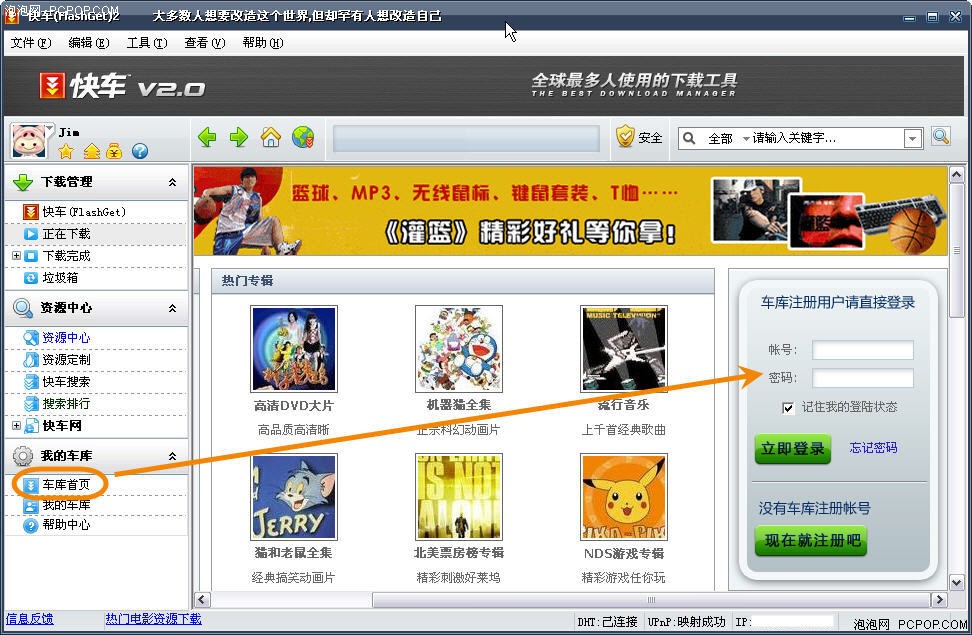The image size is (972, 635).
Task: Open the 文件 menu
Action: pyautogui.click(x=30, y=43)
